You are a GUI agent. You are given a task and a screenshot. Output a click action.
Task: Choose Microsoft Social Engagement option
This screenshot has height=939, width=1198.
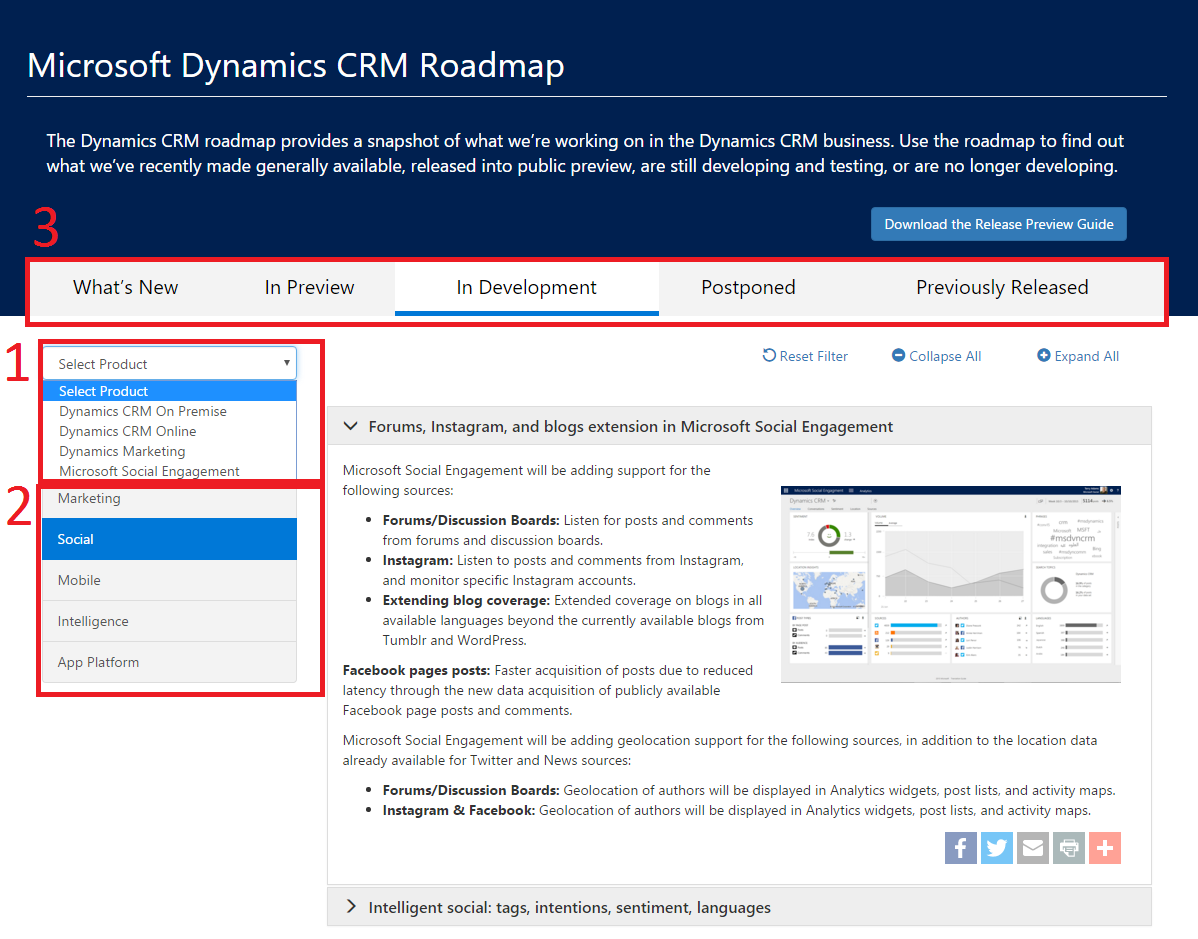click(x=149, y=471)
